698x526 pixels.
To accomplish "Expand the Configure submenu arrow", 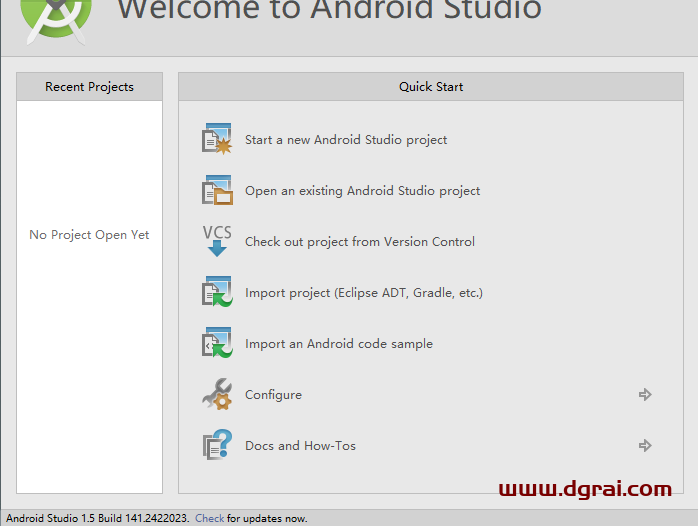I will point(645,394).
